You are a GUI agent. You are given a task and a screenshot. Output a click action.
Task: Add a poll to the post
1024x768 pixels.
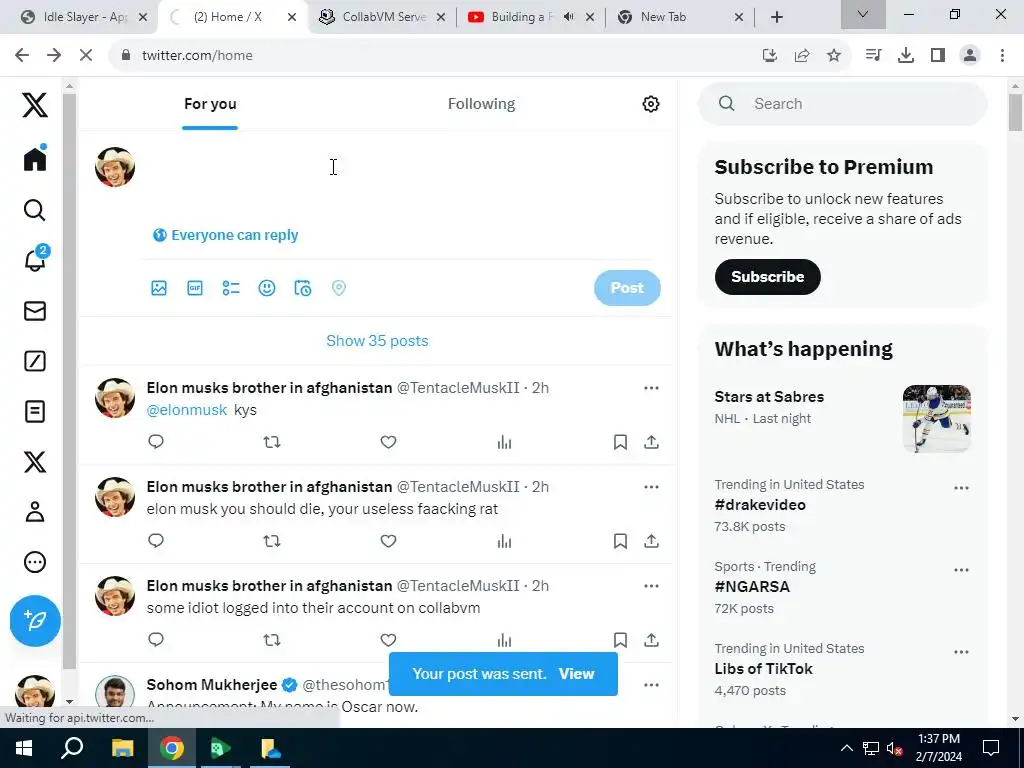coord(231,288)
